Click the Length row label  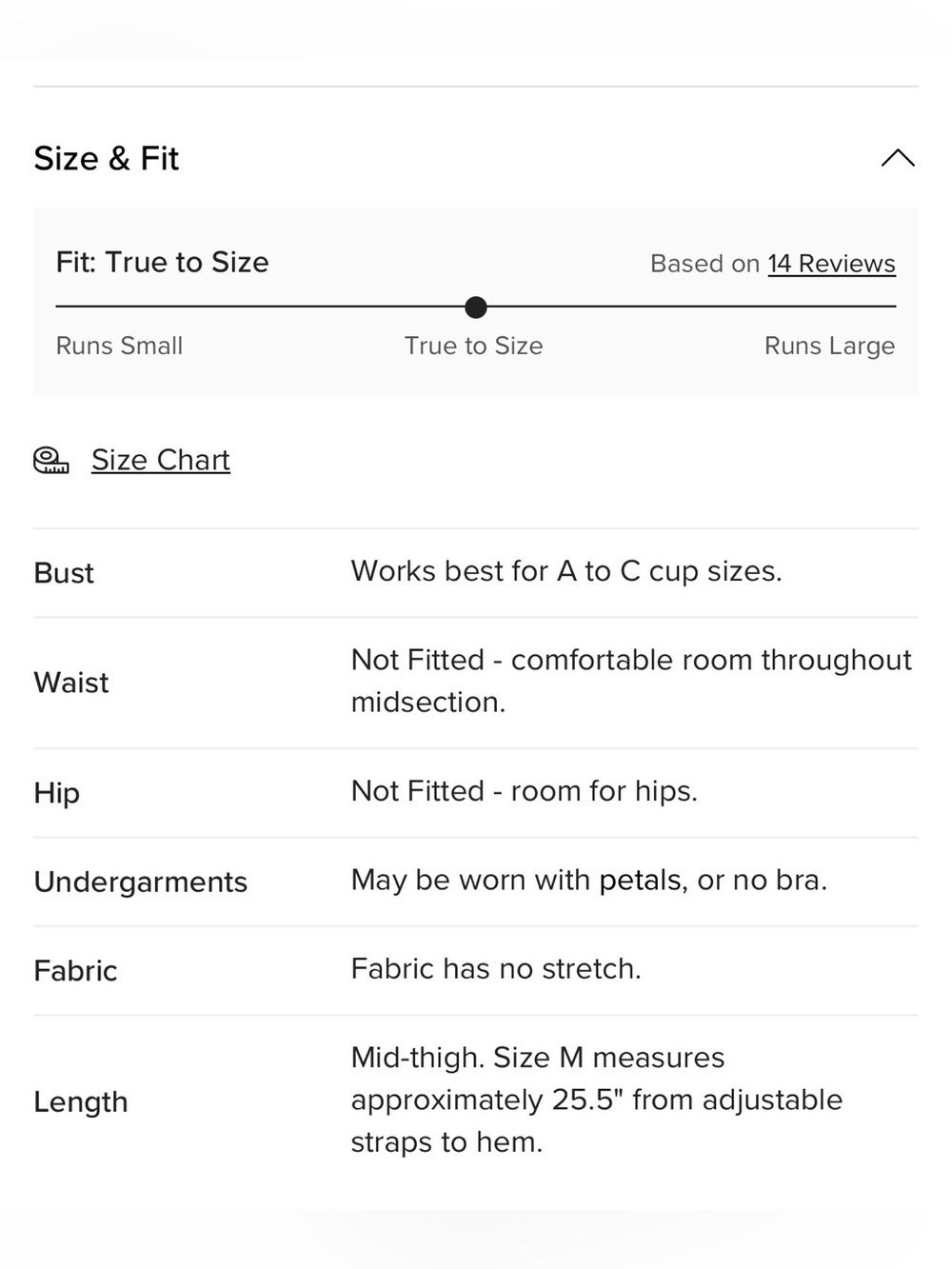(81, 1102)
